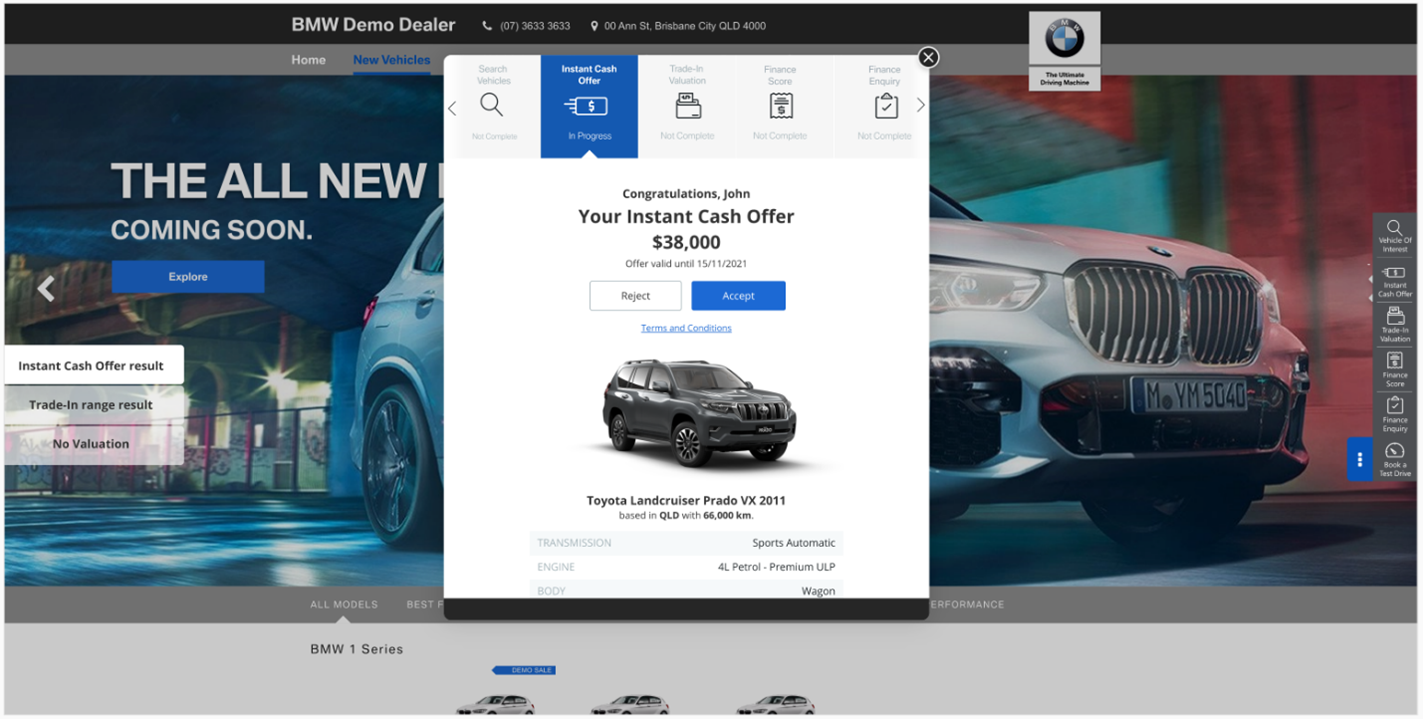This screenshot has width=1423, height=719.
Task: Switch to the ALL MODELS filter tab
Action: coord(344,604)
